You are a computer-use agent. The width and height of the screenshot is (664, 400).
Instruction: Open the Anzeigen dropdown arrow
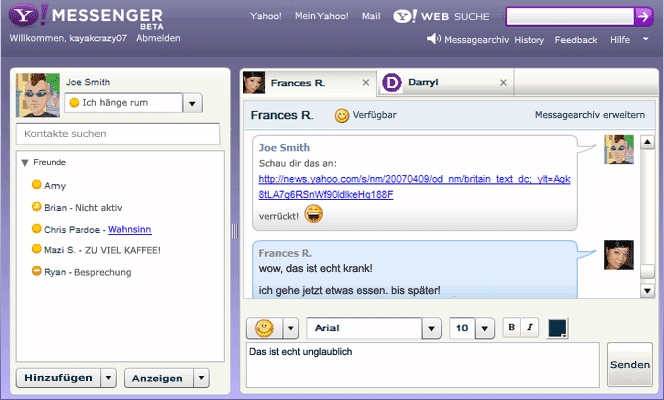tap(202, 378)
